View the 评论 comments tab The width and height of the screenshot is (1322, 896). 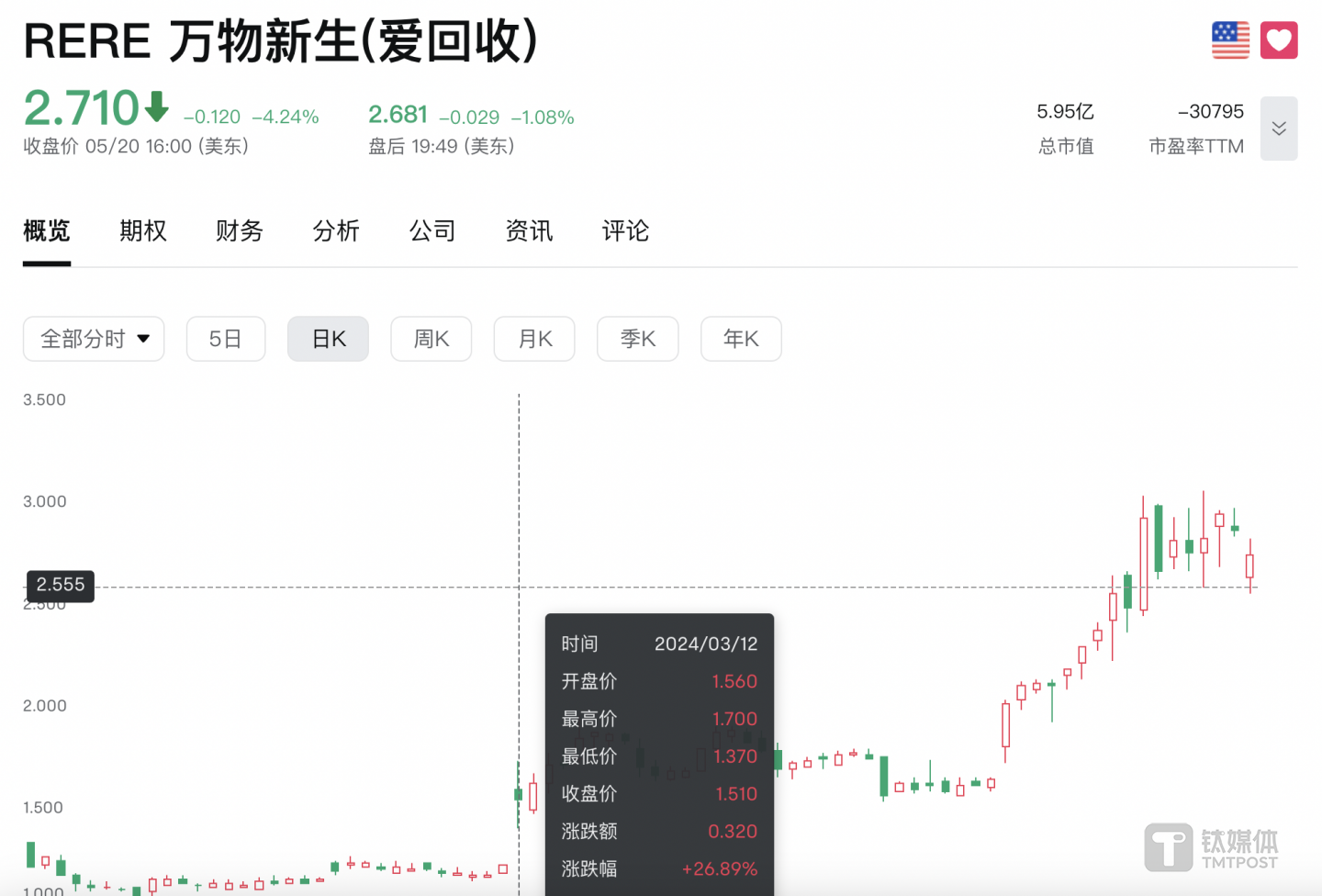[625, 230]
